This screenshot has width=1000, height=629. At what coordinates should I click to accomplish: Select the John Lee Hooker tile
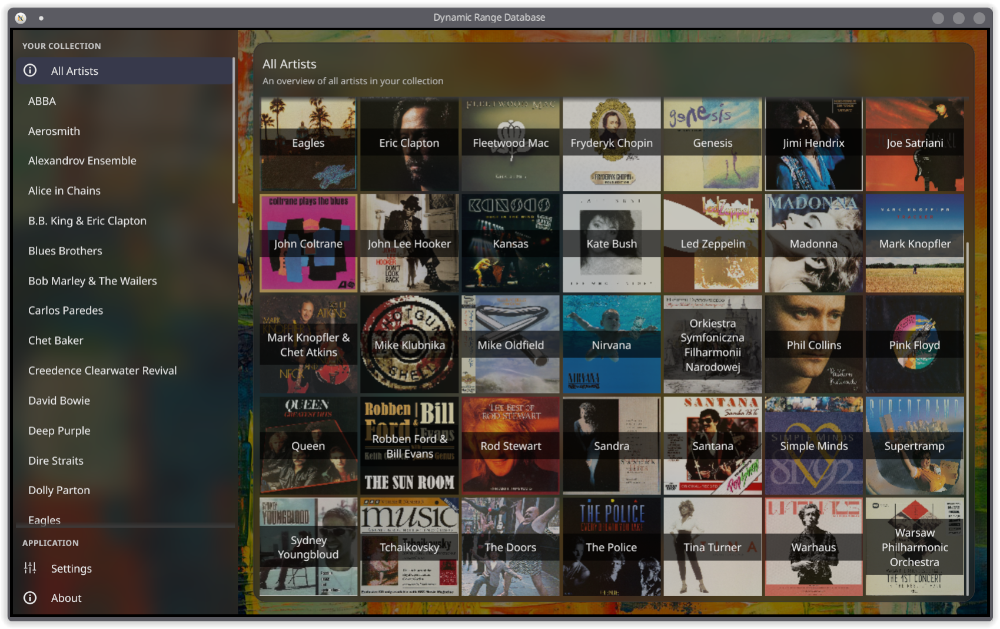point(409,244)
